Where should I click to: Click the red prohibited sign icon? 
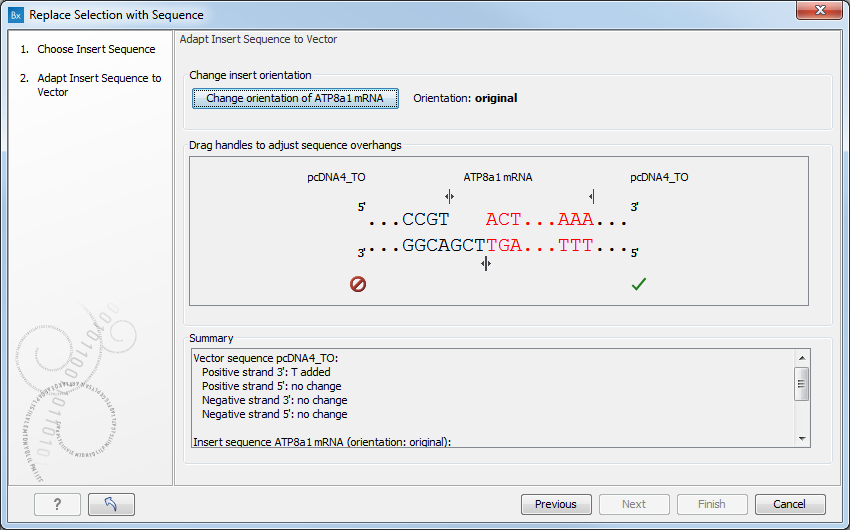pos(358,284)
